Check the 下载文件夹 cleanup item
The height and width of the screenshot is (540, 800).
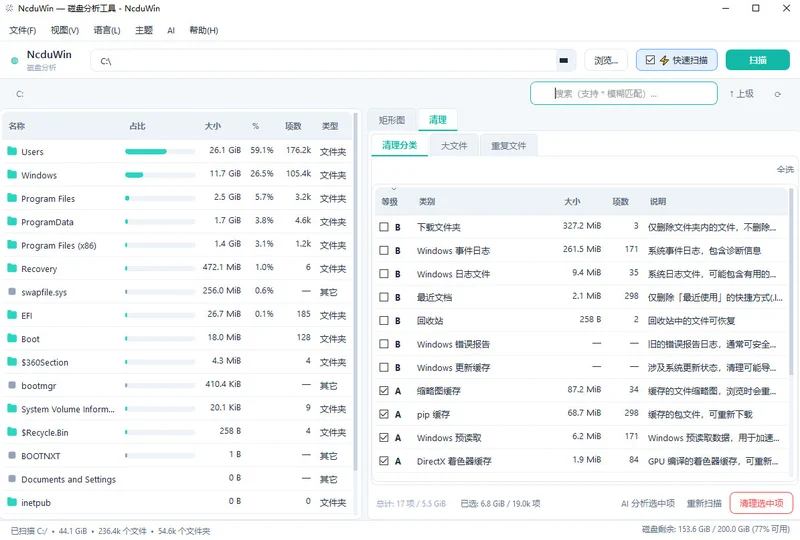(x=384, y=227)
